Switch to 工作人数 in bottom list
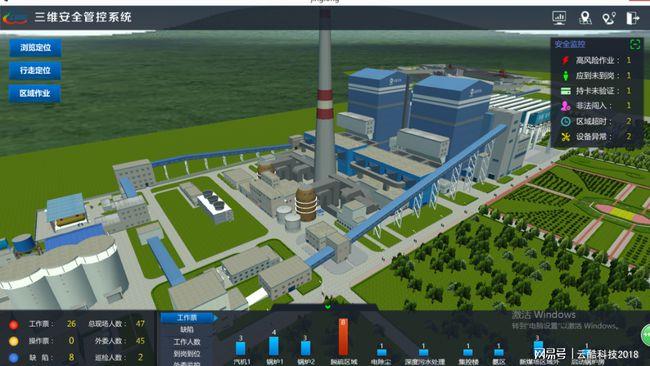650x366 pixels. tap(187, 342)
